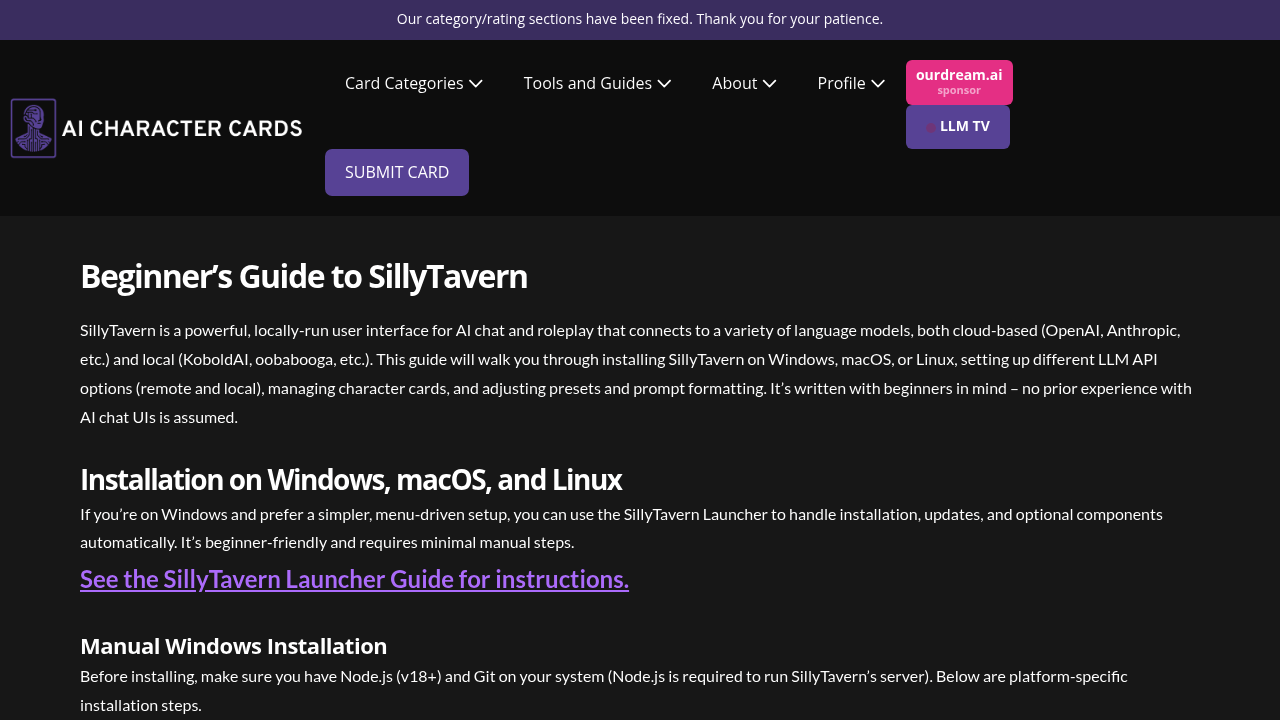Image resolution: width=1280 pixels, height=720 pixels.
Task: Open the SillyTavern Launcher Guide link
Action: point(354,578)
